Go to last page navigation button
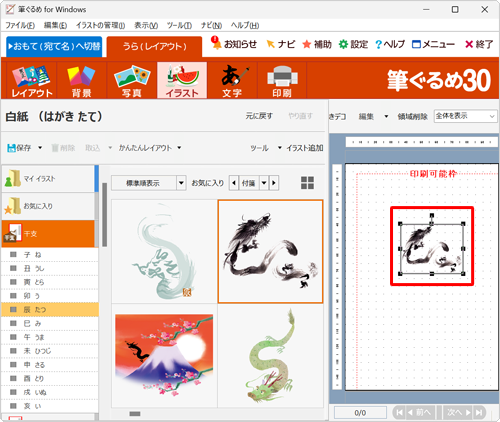 tap(479, 413)
